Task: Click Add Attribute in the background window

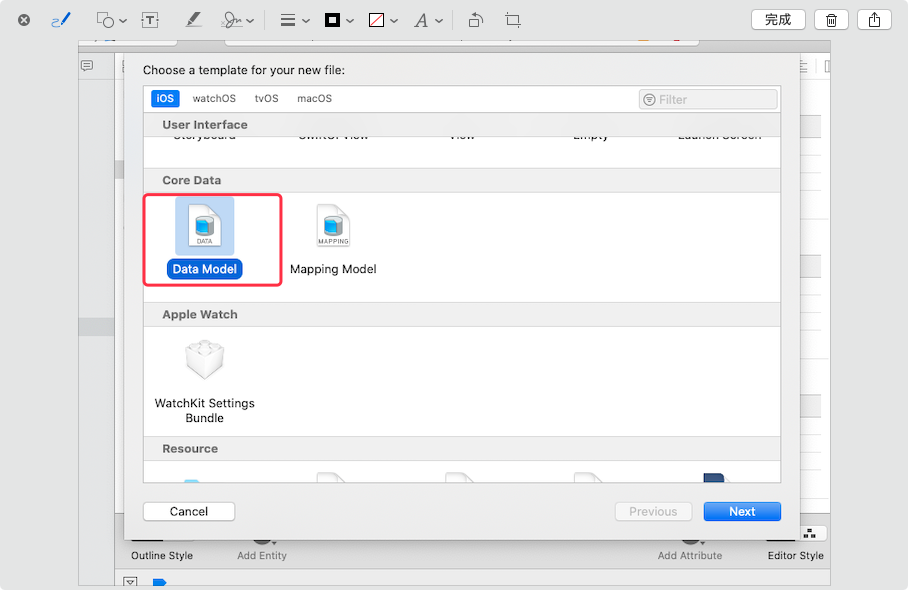Action: point(690,555)
